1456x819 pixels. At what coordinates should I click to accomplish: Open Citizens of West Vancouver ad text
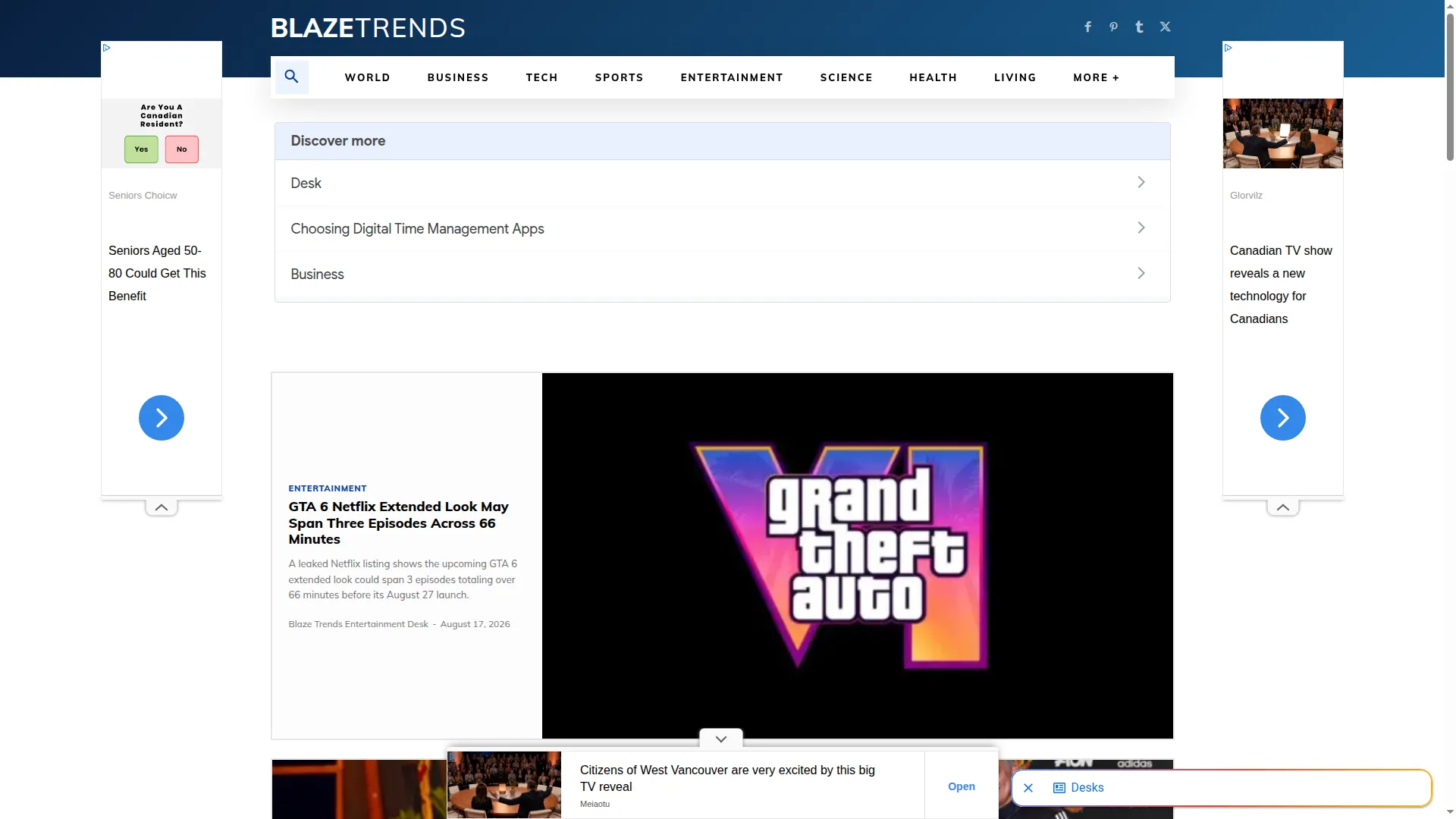(x=727, y=778)
